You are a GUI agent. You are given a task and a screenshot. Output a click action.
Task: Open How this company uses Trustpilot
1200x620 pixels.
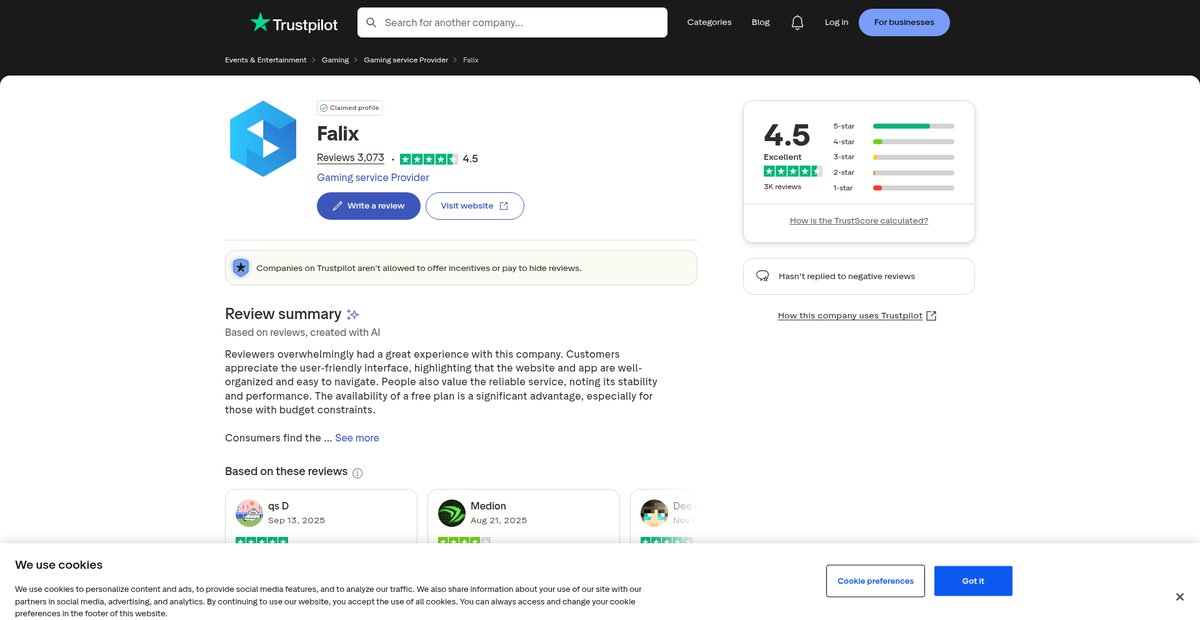(x=857, y=316)
